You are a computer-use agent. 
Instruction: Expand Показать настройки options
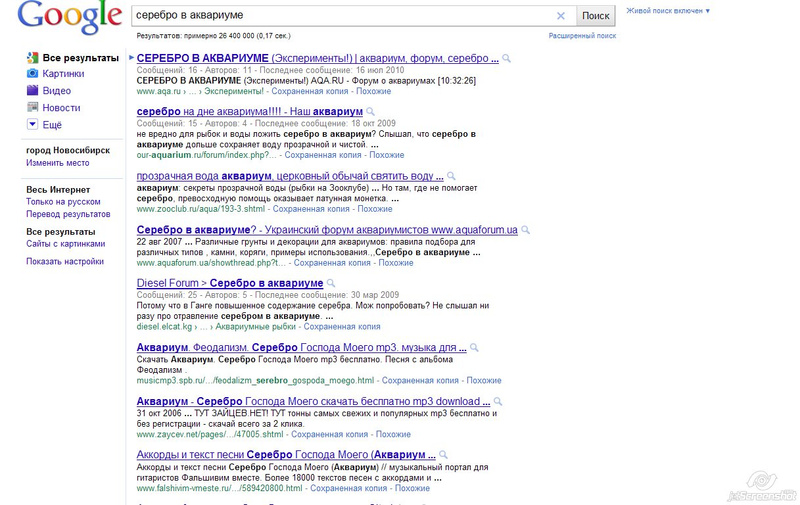[65, 261]
